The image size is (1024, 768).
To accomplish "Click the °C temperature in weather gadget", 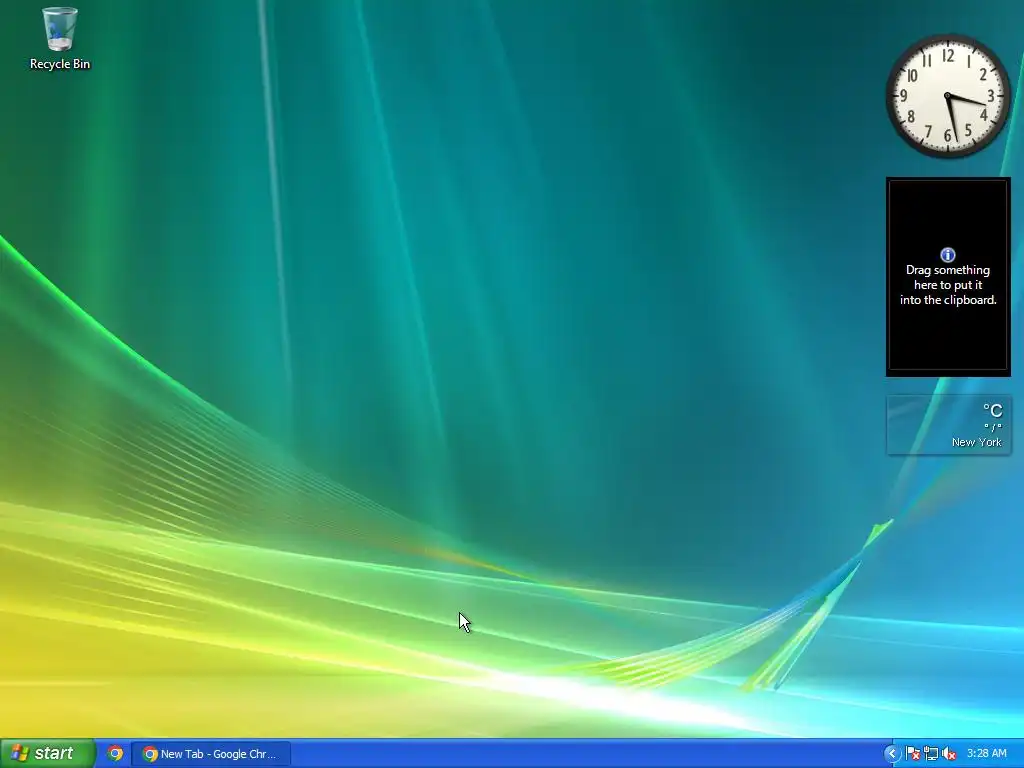I will point(993,410).
